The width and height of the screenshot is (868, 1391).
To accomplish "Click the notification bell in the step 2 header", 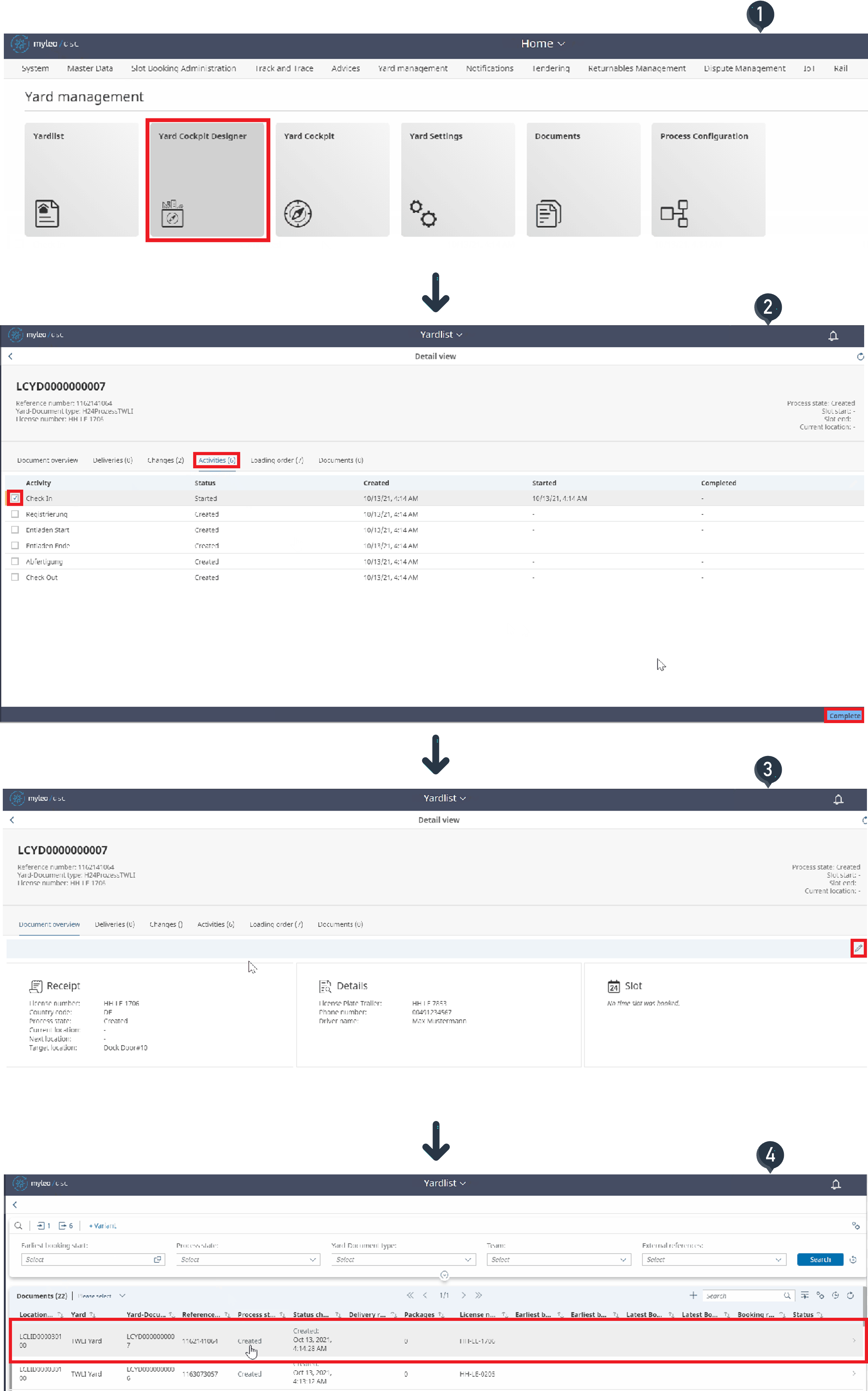I will pos(833,336).
